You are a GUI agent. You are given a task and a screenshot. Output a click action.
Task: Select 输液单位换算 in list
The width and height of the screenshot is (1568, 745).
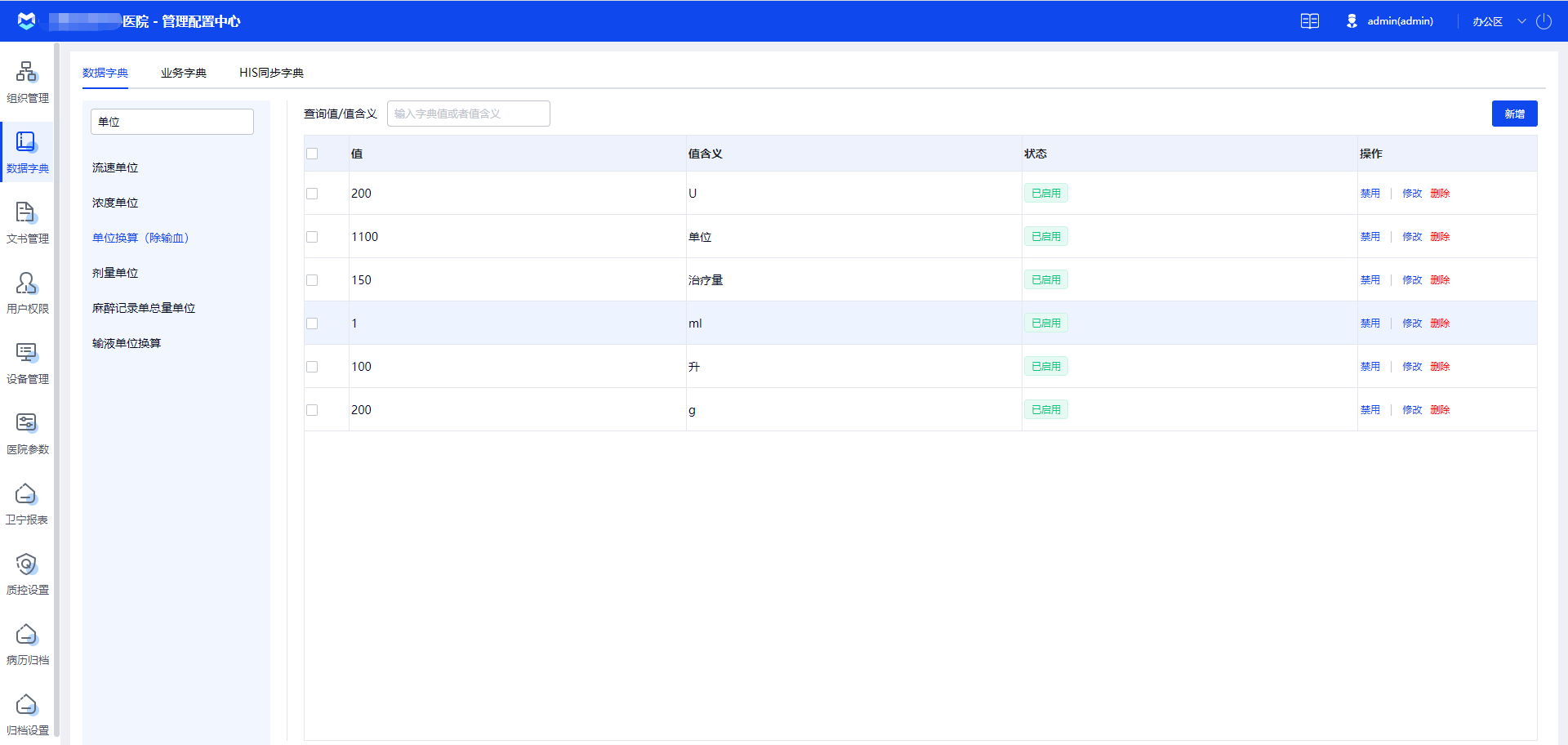(127, 343)
